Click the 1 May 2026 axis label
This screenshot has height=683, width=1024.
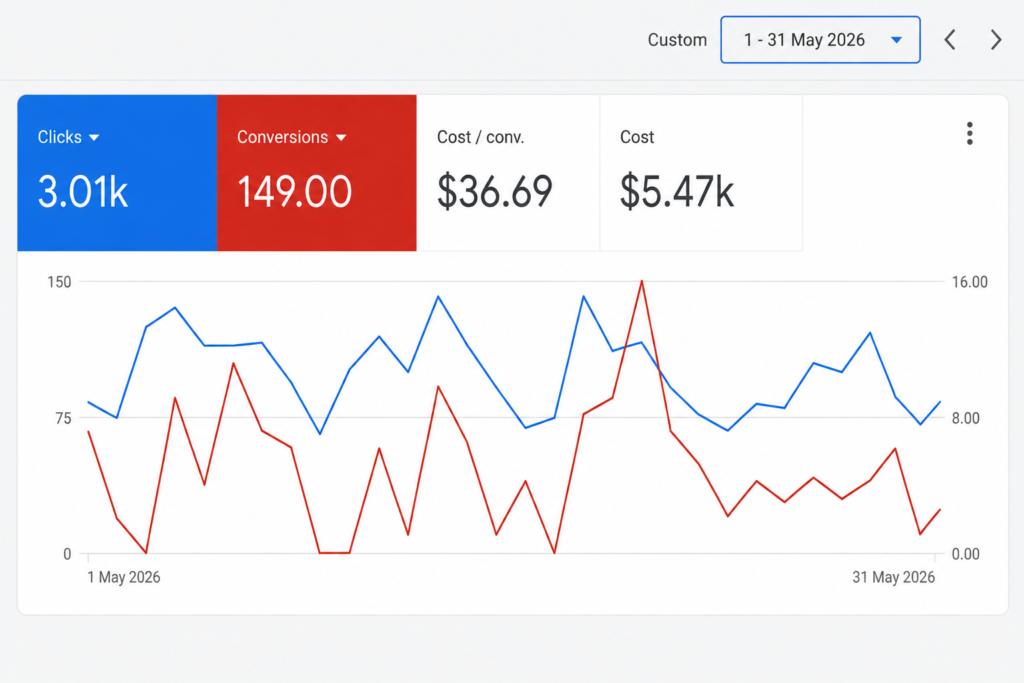[x=124, y=577]
